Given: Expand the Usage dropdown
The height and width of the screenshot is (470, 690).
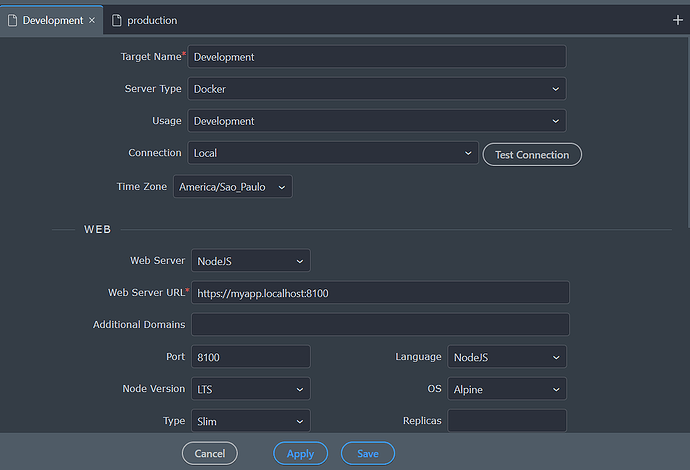Looking at the screenshot, I should pos(376,121).
